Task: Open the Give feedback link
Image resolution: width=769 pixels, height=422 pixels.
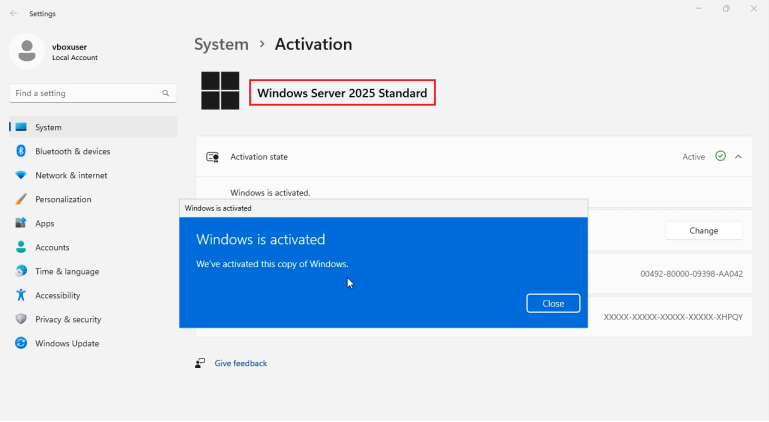Action: click(x=240, y=363)
